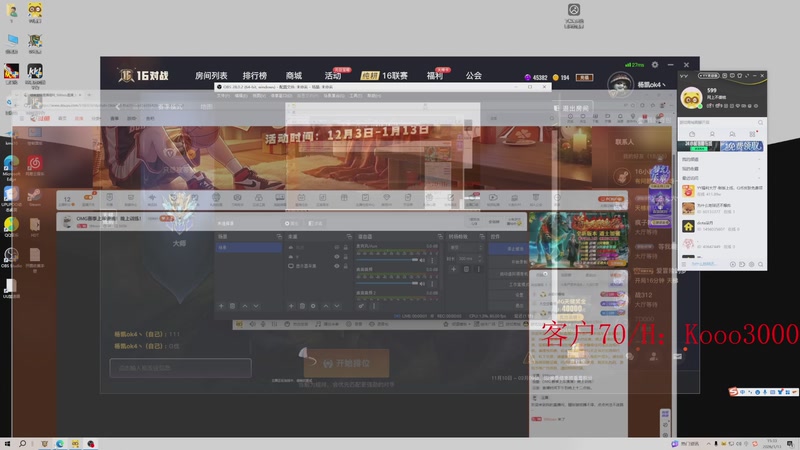Open the OBS scene transition type dropdown

click(465, 247)
